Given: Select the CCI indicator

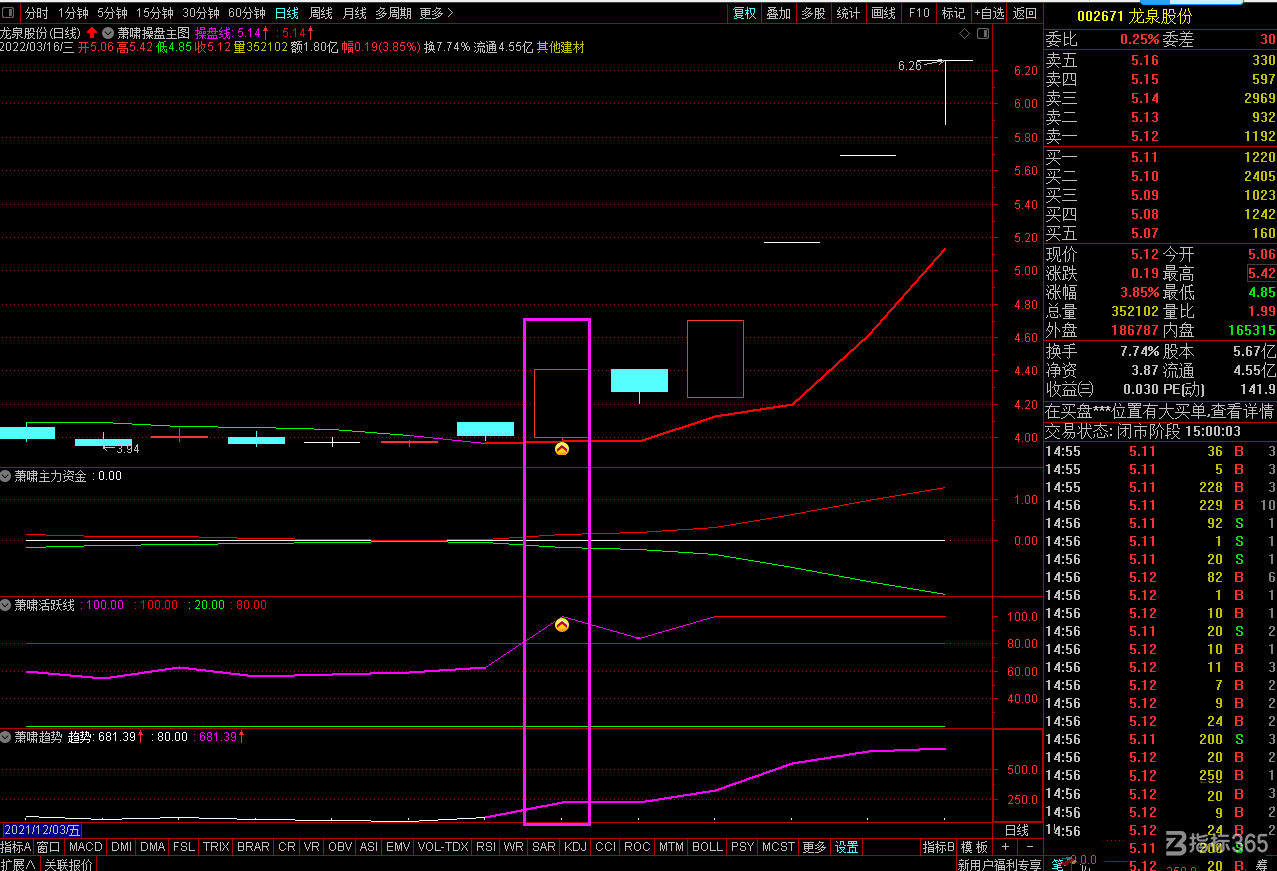Looking at the screenshot, I should click(605, 847).
